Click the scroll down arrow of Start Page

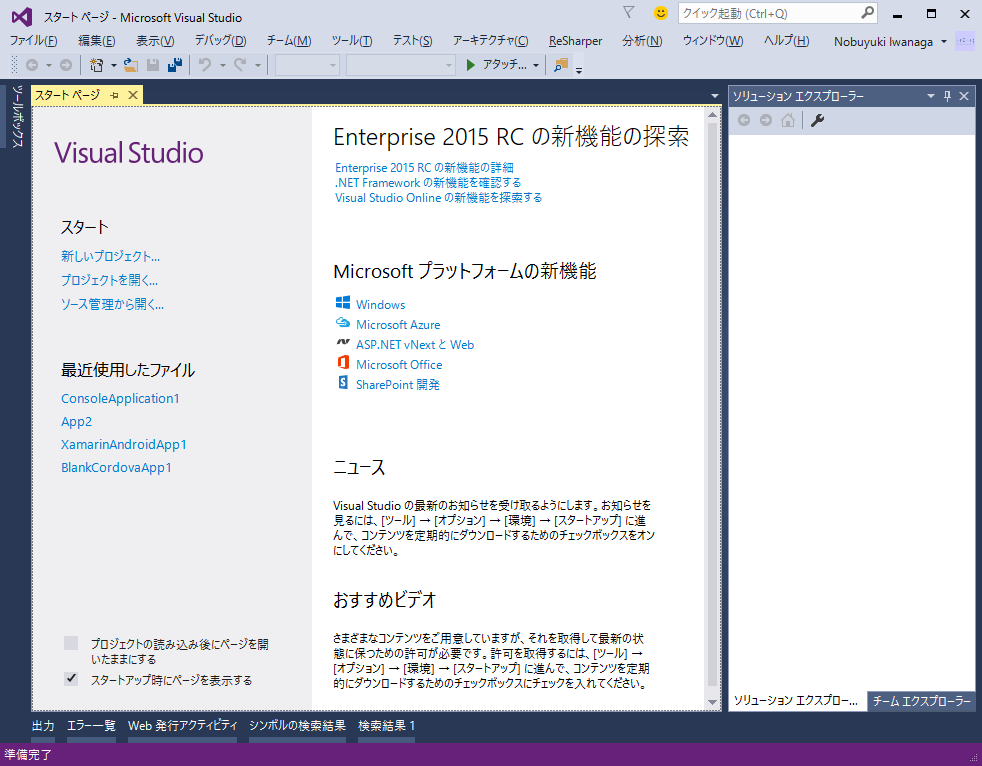tap(712, 702)
